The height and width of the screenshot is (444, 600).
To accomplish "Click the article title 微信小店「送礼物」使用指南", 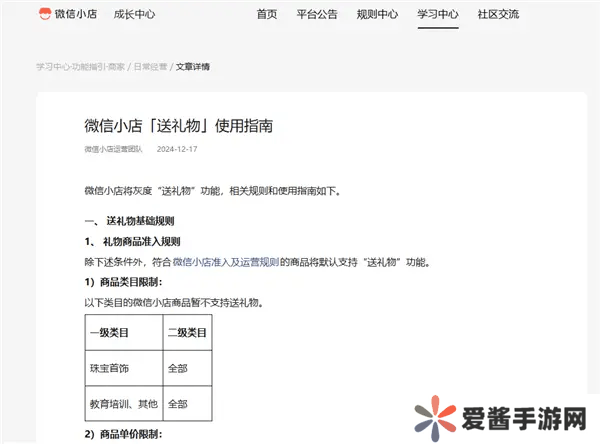I will coord(179,126).
